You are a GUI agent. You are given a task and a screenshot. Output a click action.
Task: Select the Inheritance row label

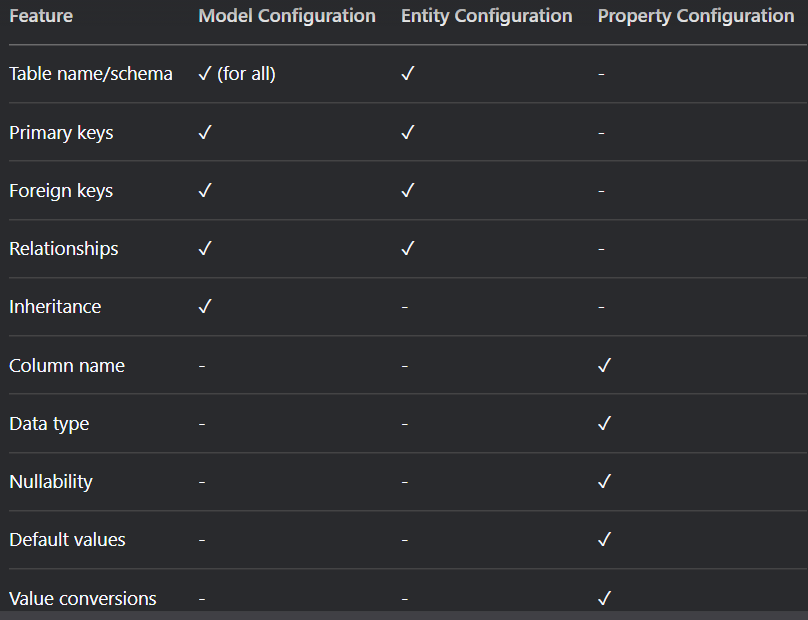tap(55, 307)
